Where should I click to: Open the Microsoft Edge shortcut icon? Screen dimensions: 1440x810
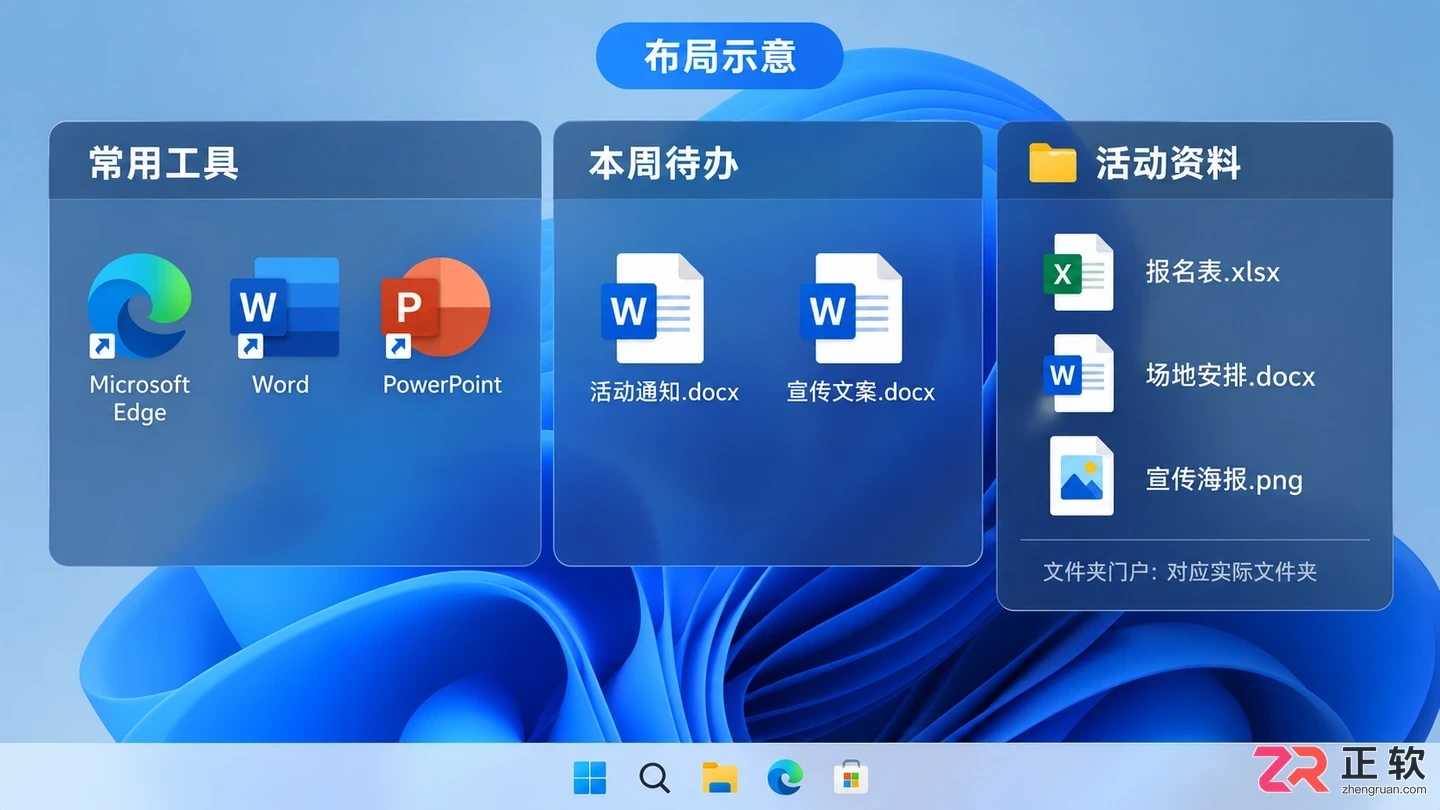[x=139, y=306]
